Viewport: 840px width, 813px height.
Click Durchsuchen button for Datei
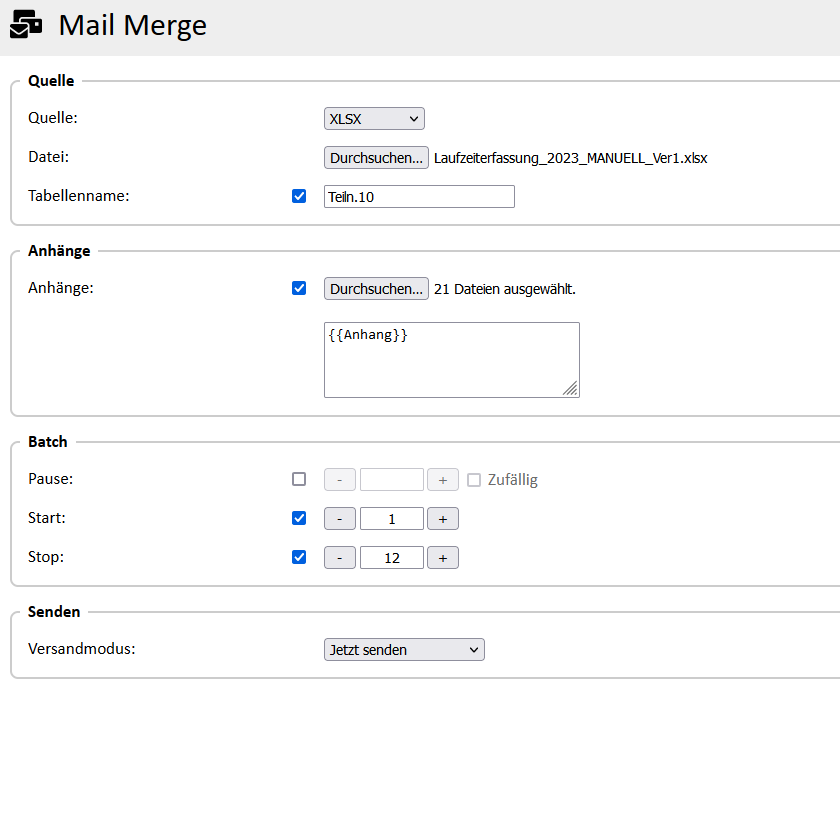[x=376, y=158]
